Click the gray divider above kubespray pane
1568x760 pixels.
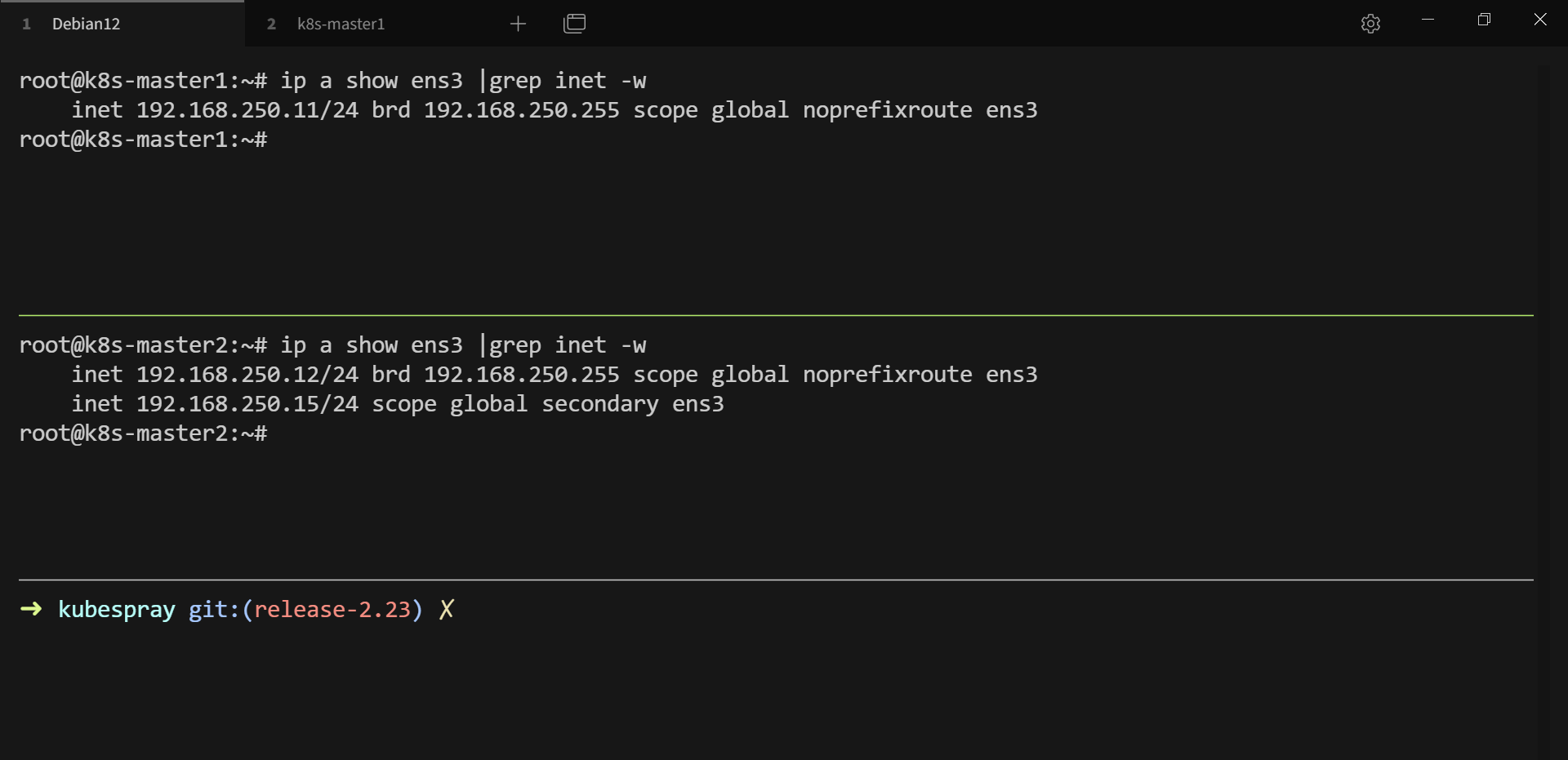tap(776, 580)
